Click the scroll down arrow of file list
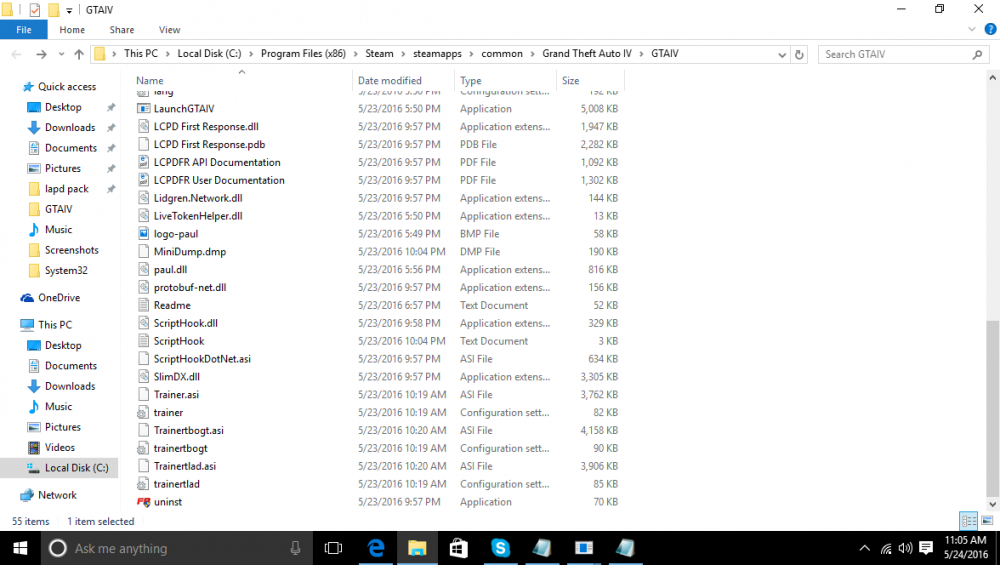The height and width of the screenshot is (565, 1000). click(x=992, y=504)
